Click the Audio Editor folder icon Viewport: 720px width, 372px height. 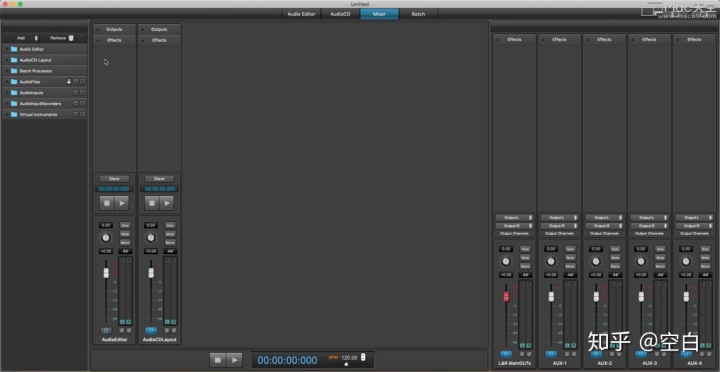tap(14, 49)
